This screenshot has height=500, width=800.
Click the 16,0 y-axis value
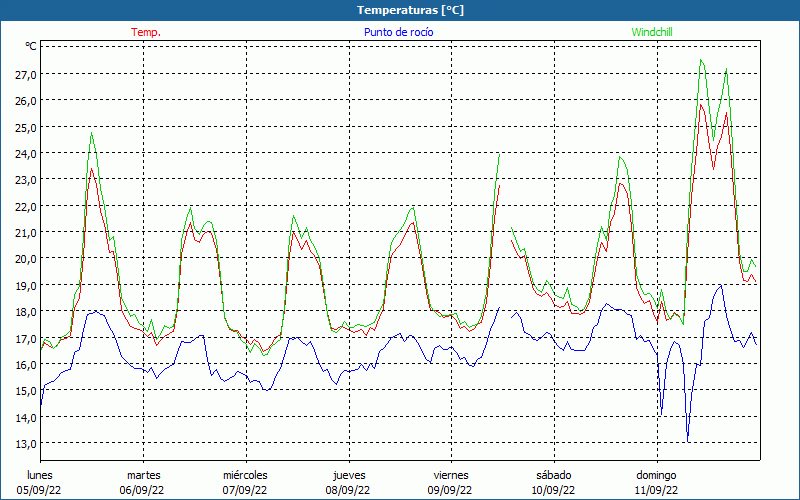pyautogui.click(x=26, y=364)
